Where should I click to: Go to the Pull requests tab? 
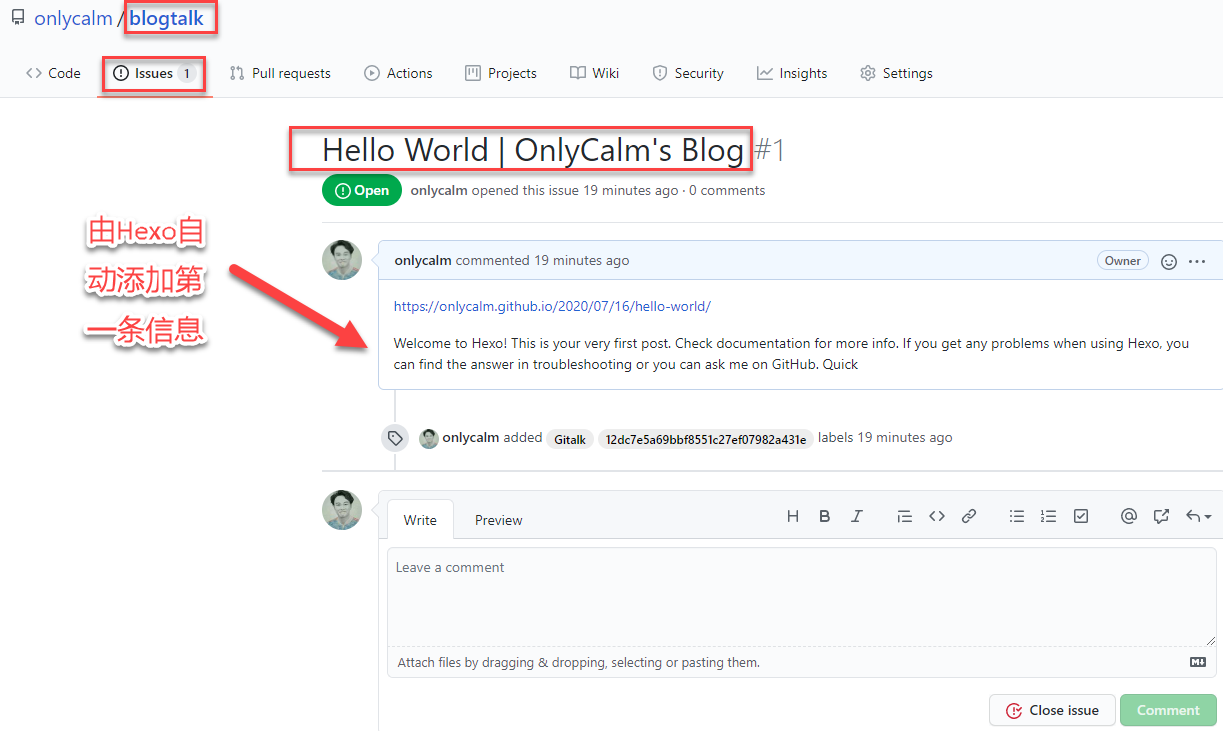pos(280,73)
